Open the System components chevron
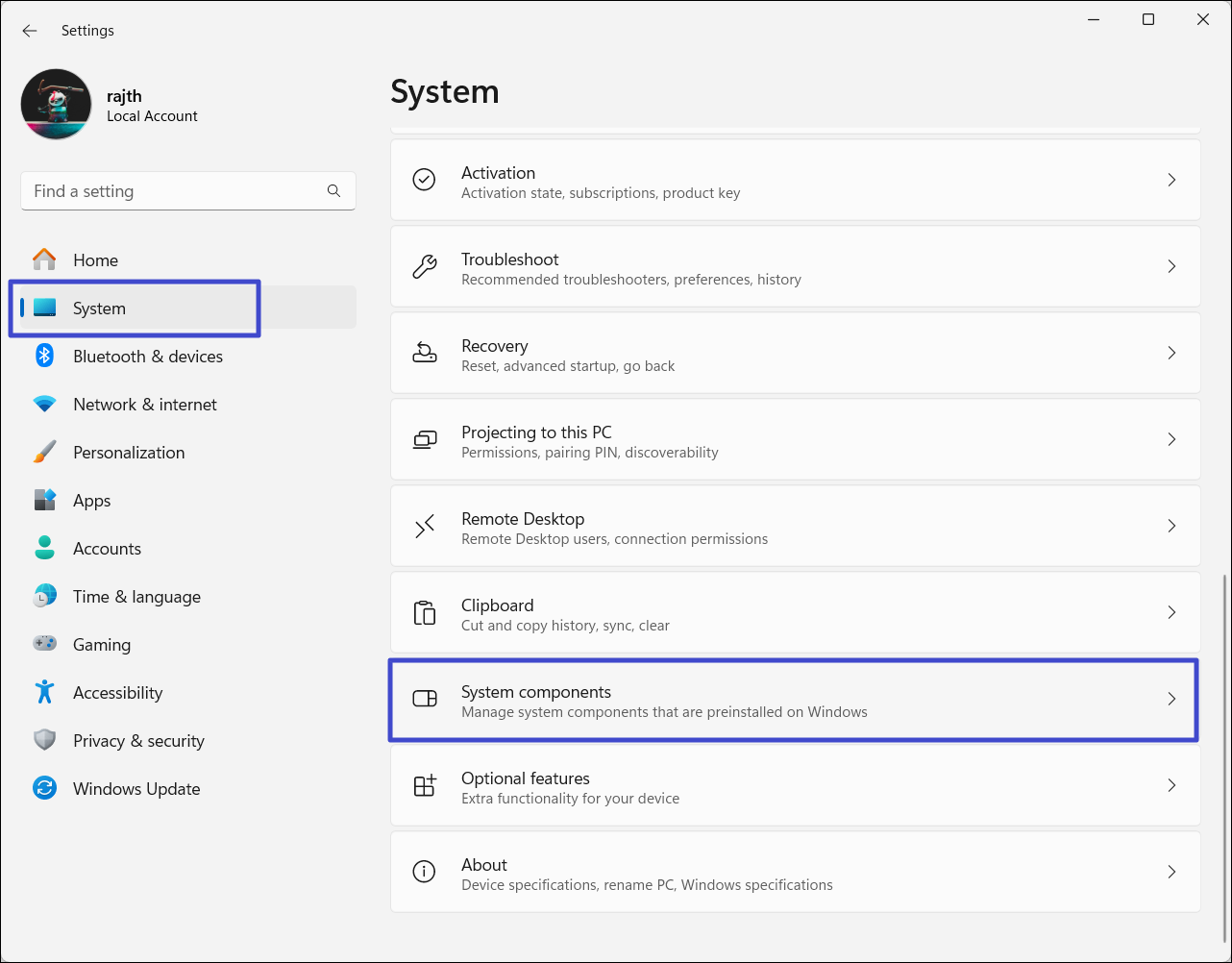The height and width of the screenshot is (963, 1232). pos(1170,699)
